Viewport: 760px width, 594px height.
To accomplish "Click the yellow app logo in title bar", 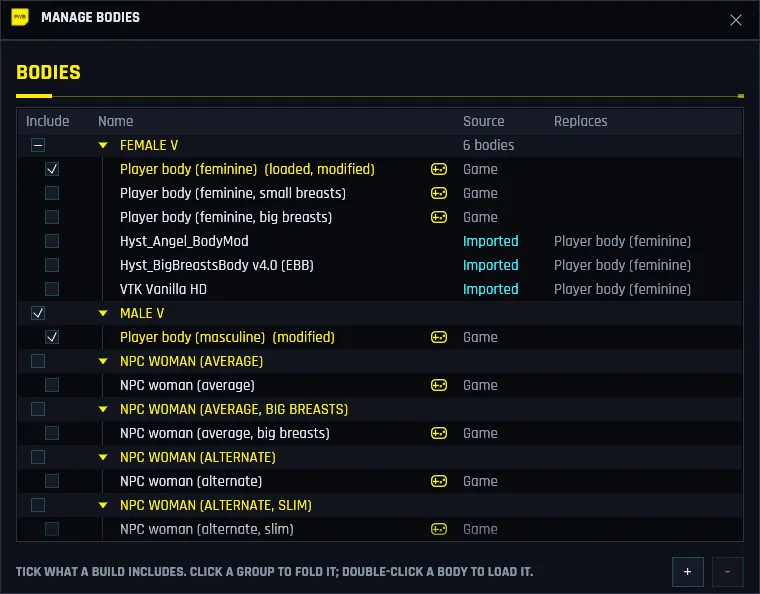I will click(x=20, y=17).
